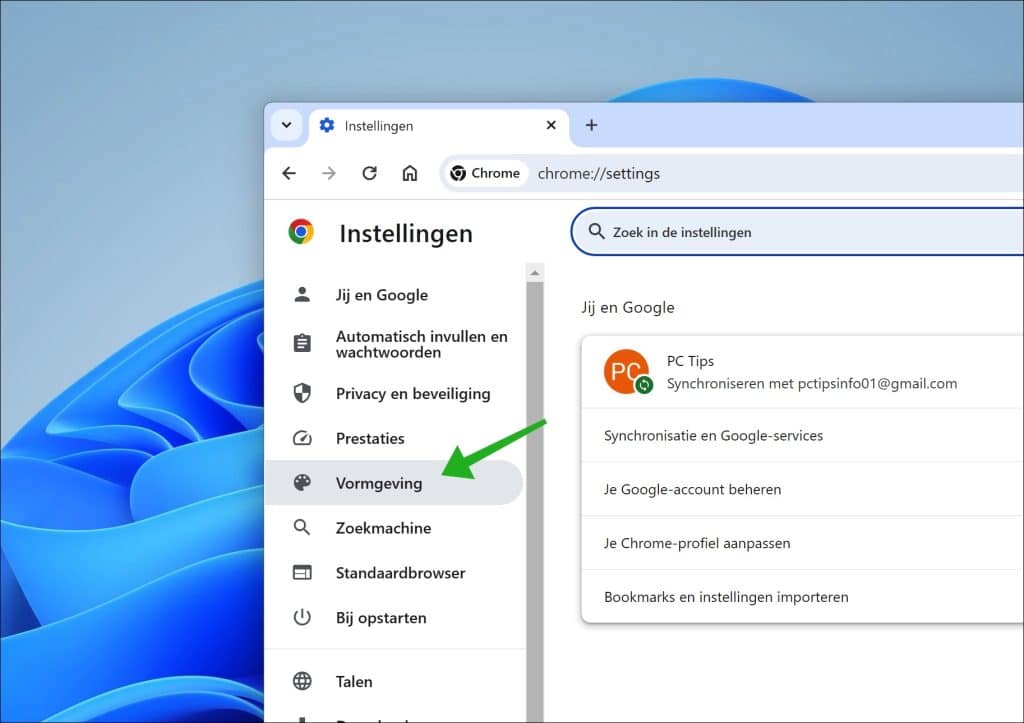
Task: Open Je Google-account beheren
Action: click(x=803, y=489)
